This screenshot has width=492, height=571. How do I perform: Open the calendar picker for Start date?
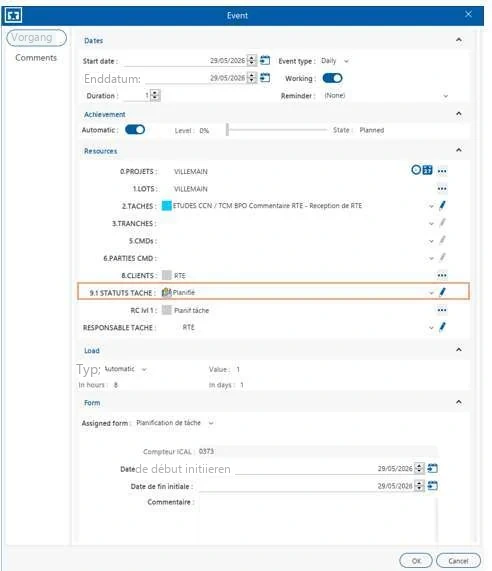click(x=265, y=60)
